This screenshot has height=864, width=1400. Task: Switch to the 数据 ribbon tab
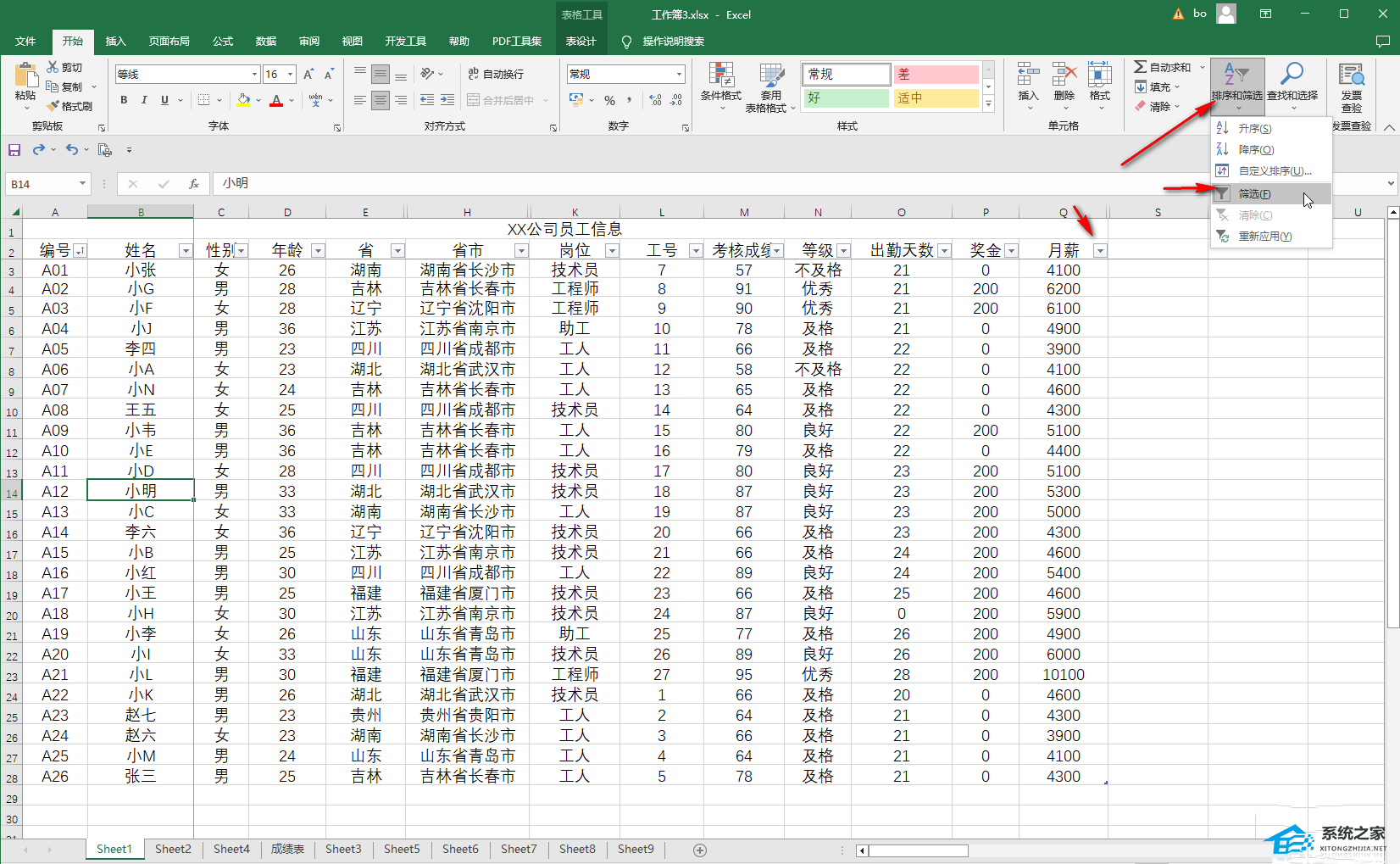(266, 41)
